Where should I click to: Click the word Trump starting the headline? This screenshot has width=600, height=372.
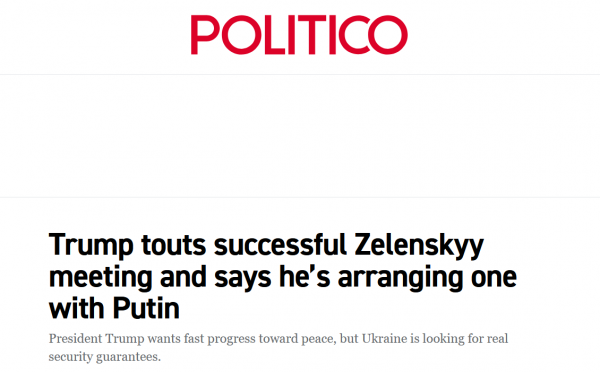91,247
